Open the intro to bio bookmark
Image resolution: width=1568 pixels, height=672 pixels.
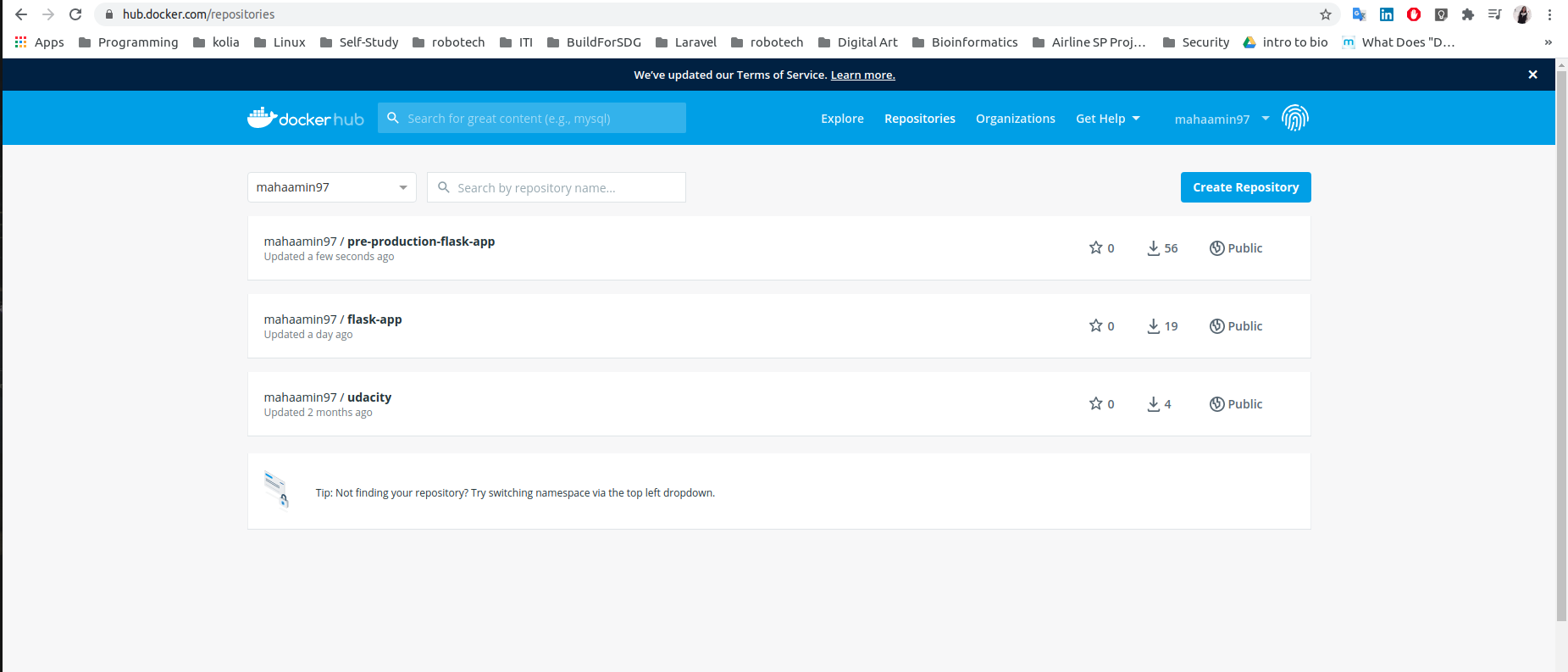[x=1285, y=42]
